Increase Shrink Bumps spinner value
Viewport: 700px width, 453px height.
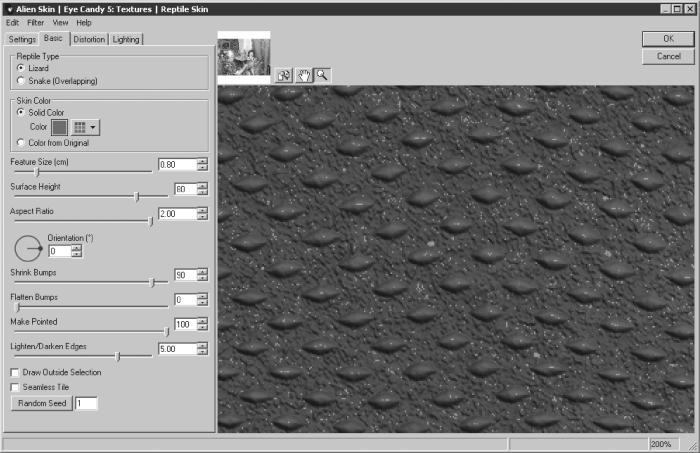[202, 272]
